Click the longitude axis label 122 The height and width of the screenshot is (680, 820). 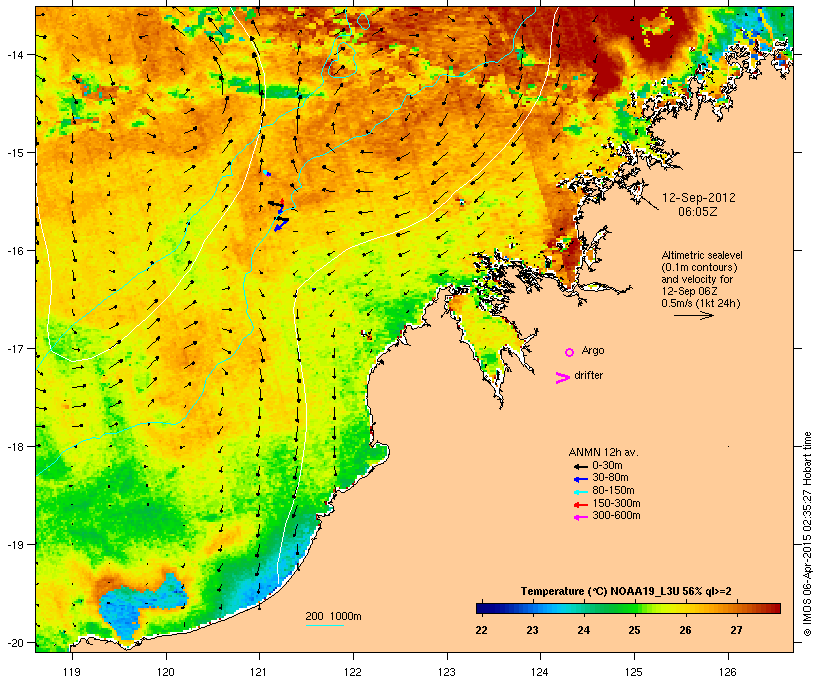[x=353, y=672]
